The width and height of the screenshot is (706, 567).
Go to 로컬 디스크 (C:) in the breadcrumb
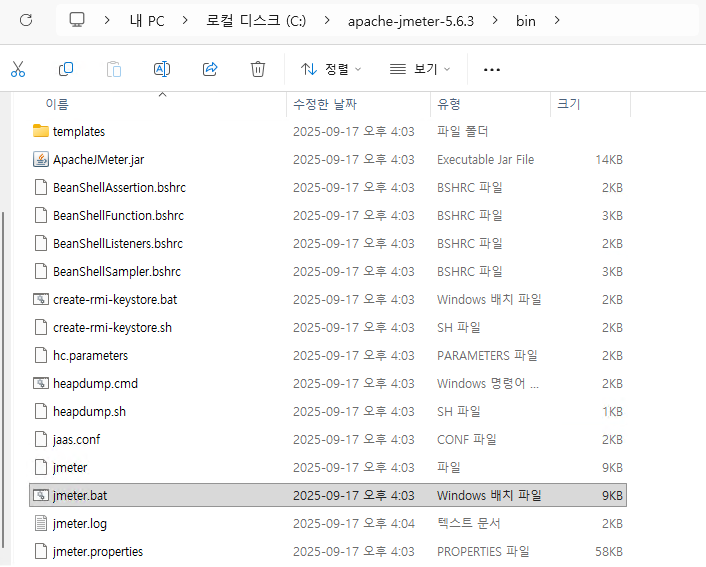pos(256,21)
